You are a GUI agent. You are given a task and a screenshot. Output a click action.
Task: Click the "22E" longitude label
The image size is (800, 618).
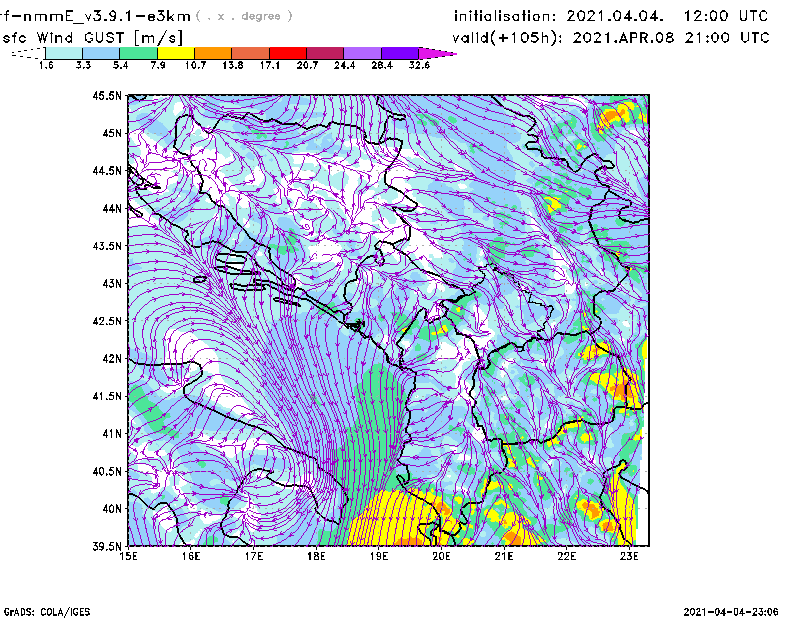click(x=566, y=556)
